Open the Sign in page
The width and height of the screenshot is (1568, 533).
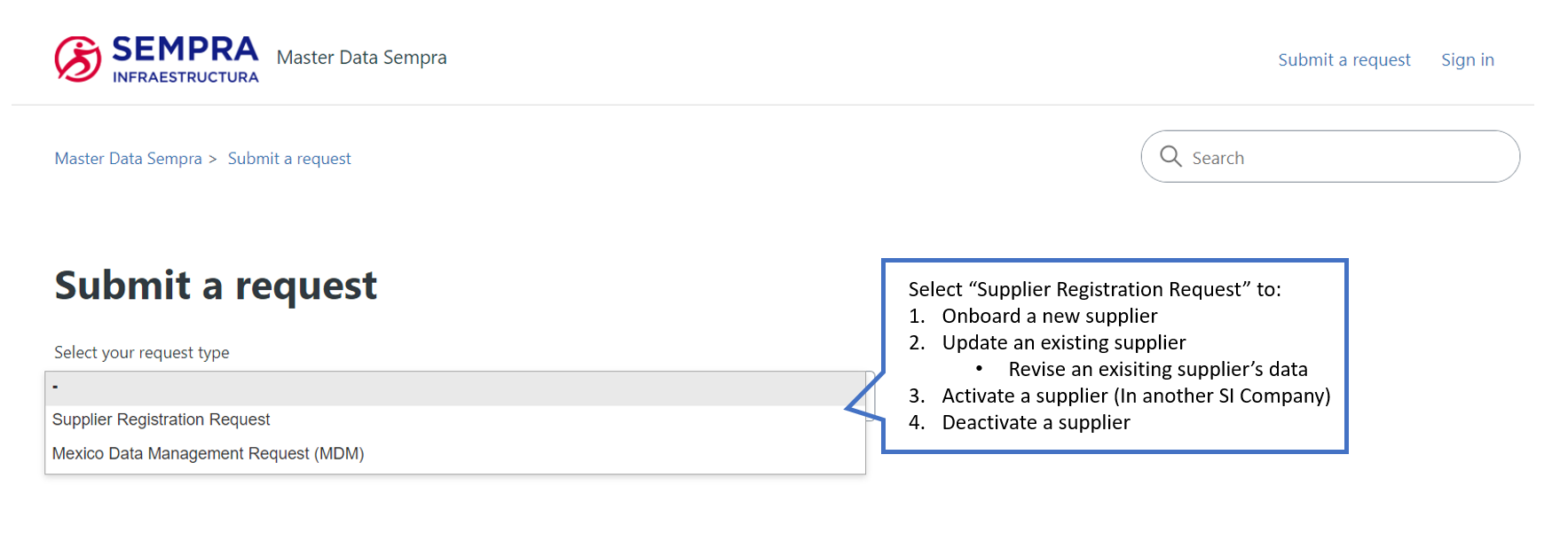coord(1468,59)
